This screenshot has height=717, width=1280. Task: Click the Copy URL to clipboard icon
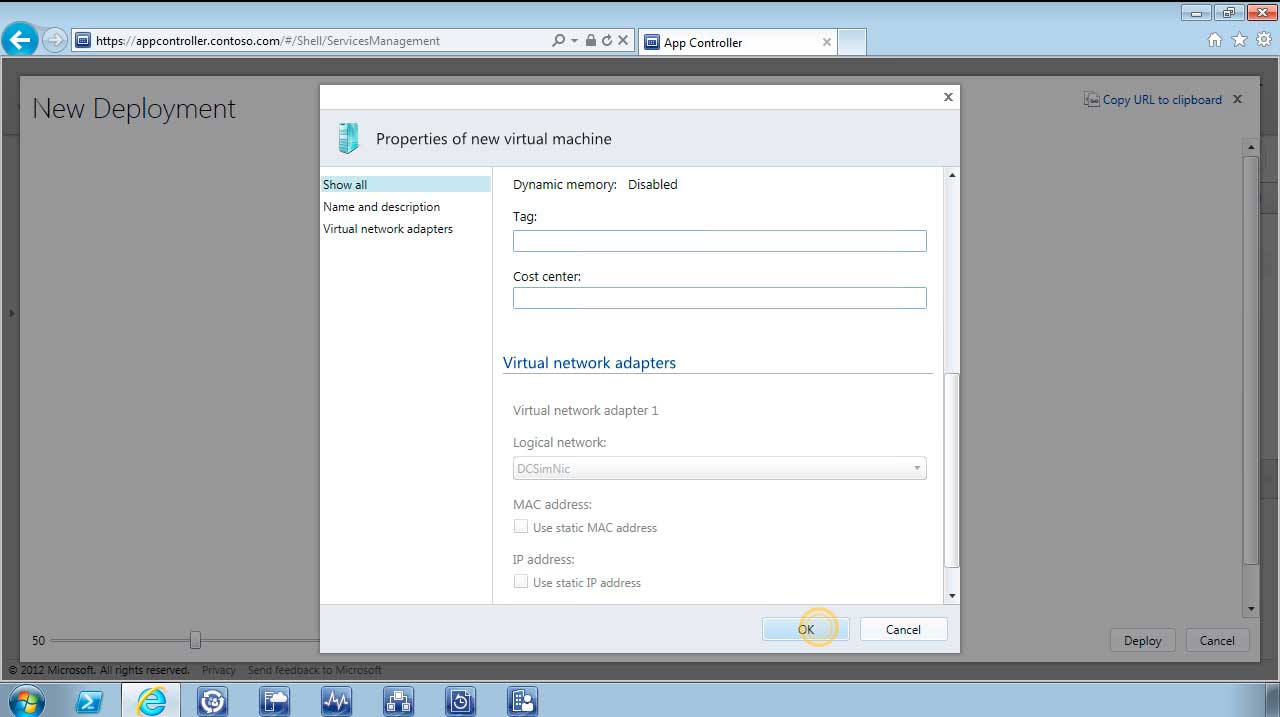tap(1092, 100)
